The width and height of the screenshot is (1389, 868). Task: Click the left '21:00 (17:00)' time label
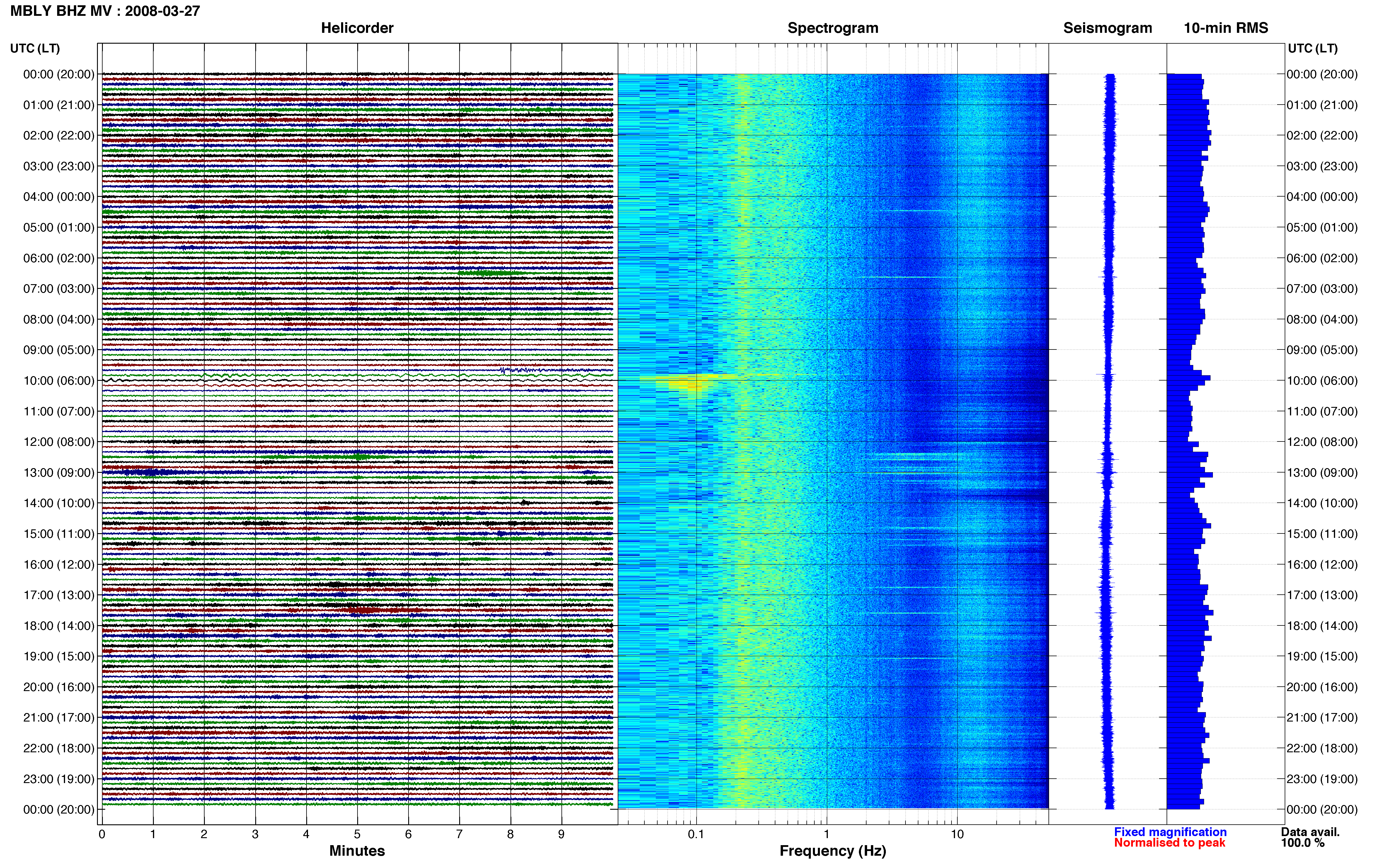59,718
